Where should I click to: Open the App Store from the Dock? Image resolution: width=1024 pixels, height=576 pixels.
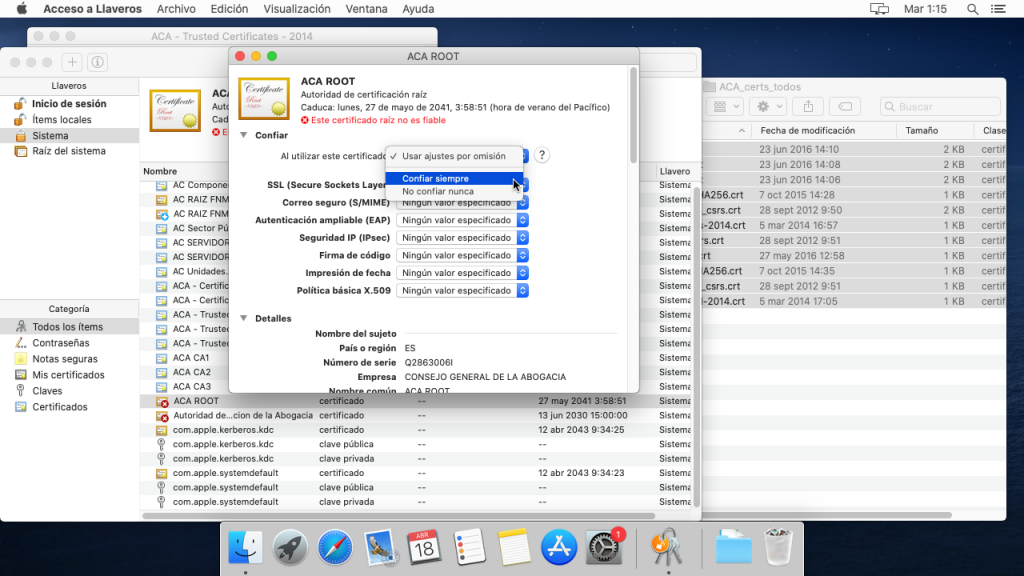(559, 547)
